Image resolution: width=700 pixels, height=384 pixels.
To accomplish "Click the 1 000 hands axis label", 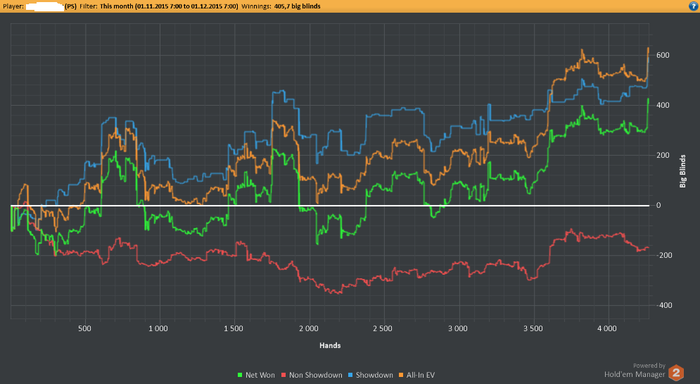I will pyautogui.click(x=158, y=329).
